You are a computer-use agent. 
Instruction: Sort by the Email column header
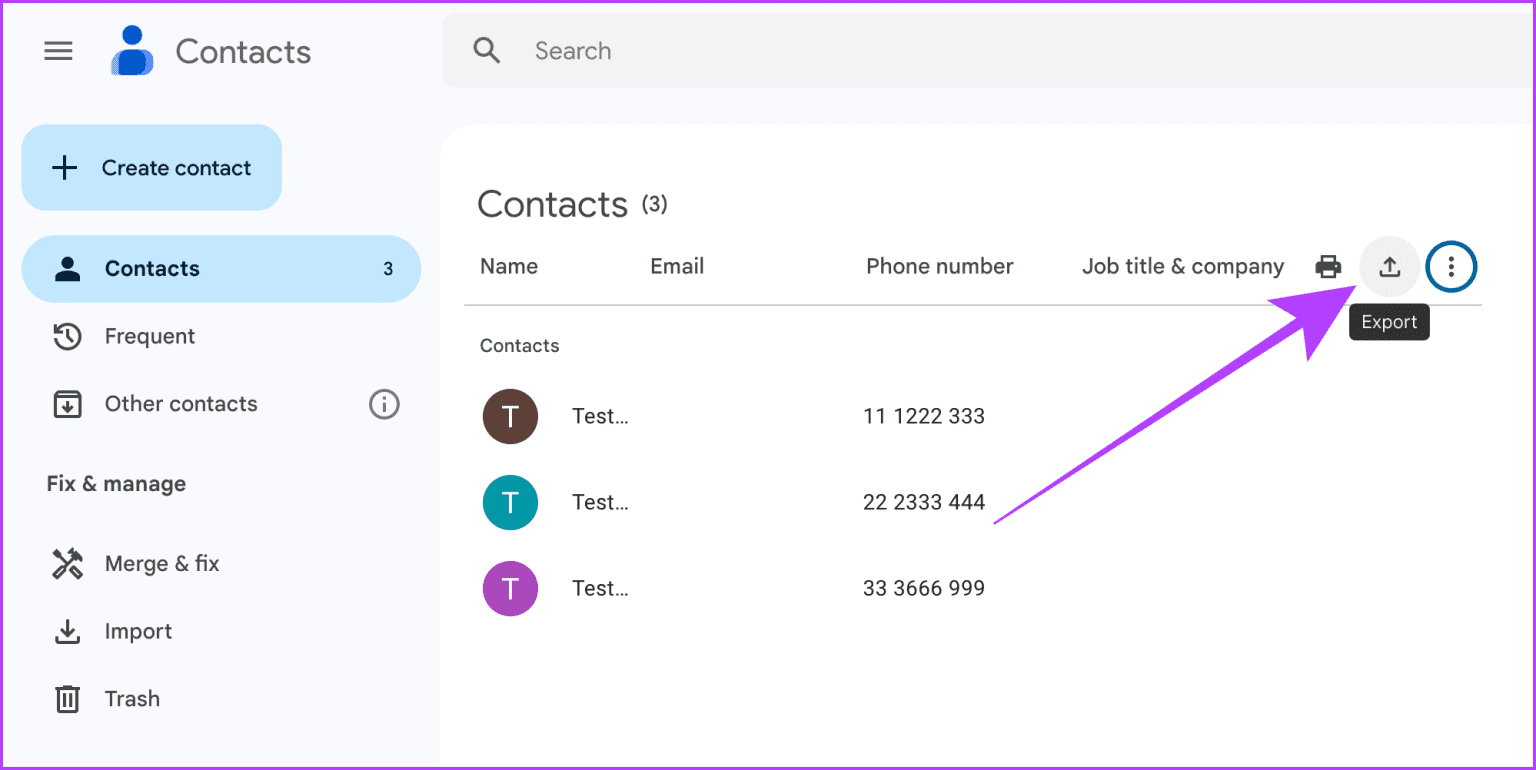[677, 266]
